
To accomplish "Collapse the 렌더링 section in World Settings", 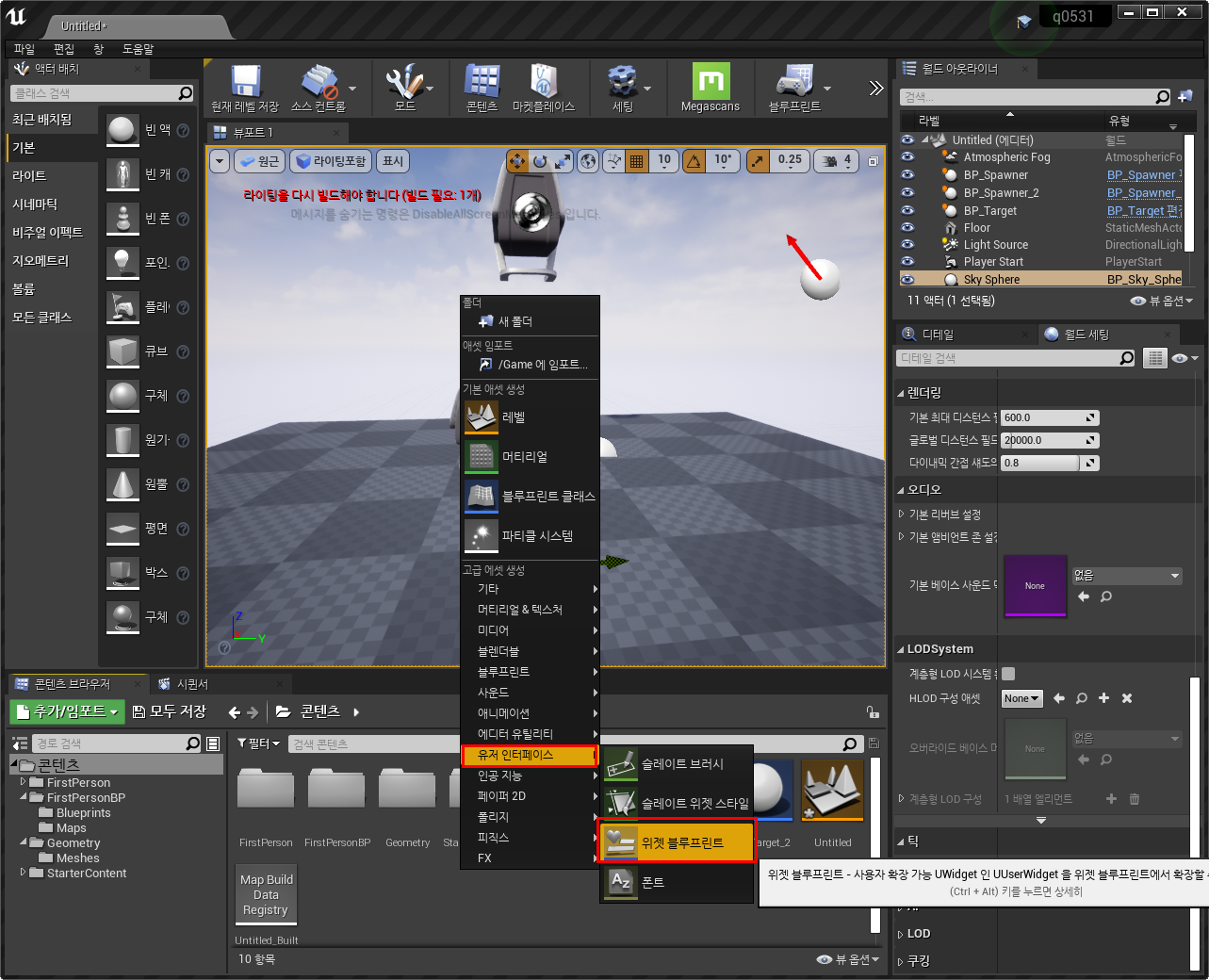I will click(900, 393).
